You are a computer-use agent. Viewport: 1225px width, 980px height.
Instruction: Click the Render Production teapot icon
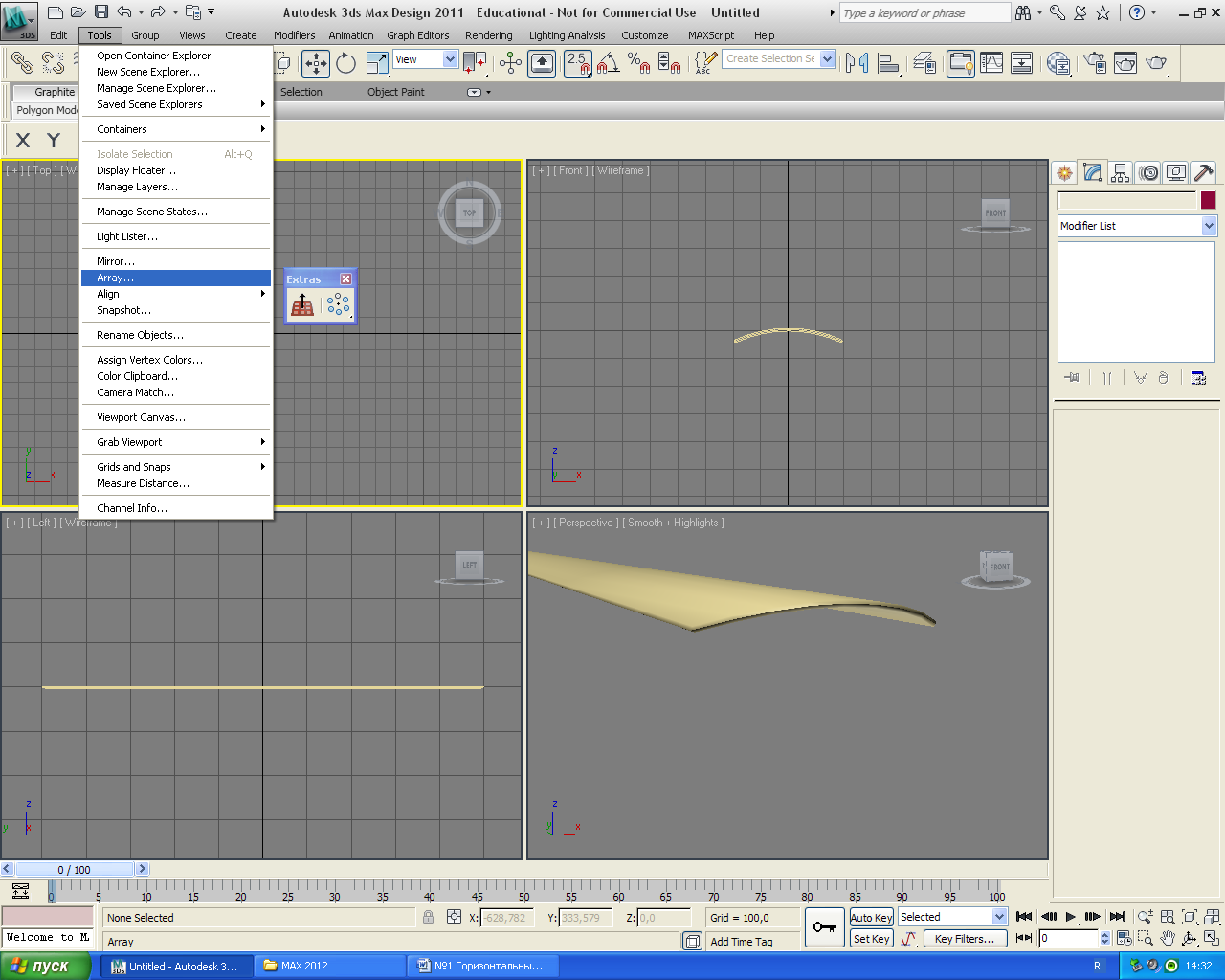click(x=1157, y=63)
